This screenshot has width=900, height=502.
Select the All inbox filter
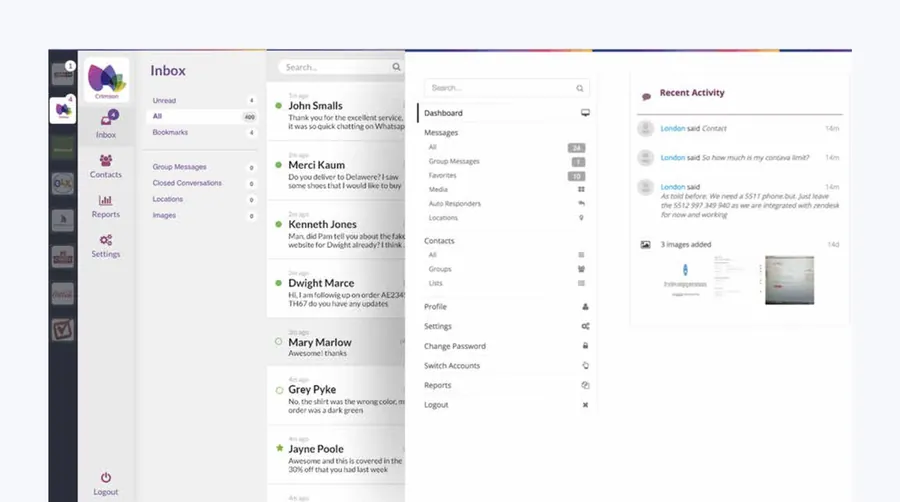[x=201, y=116]
